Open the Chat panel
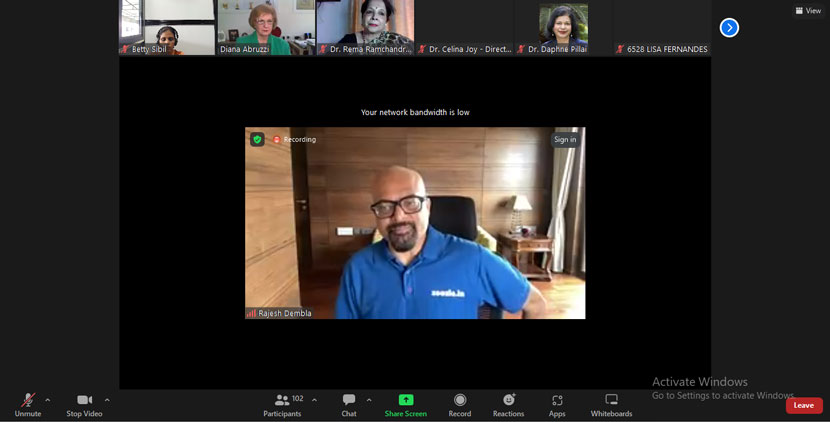830x422 pixels. (348, 404)
